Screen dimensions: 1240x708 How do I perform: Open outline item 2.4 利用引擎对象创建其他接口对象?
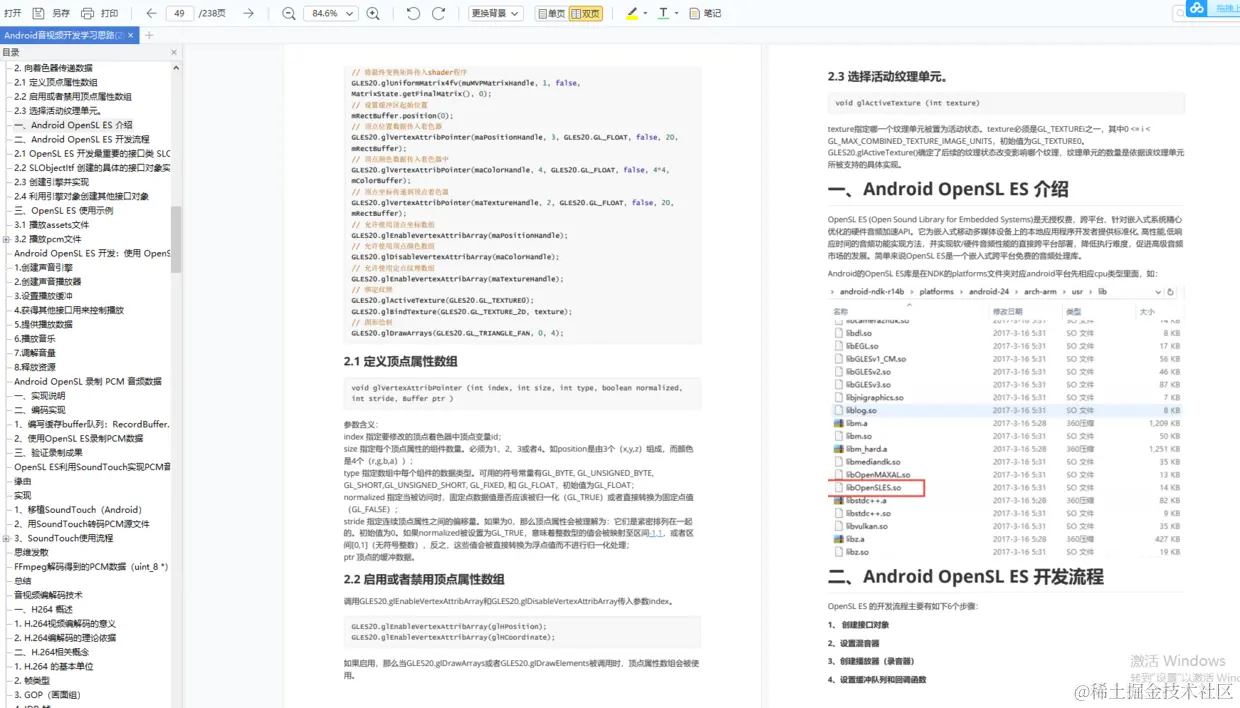81,196
